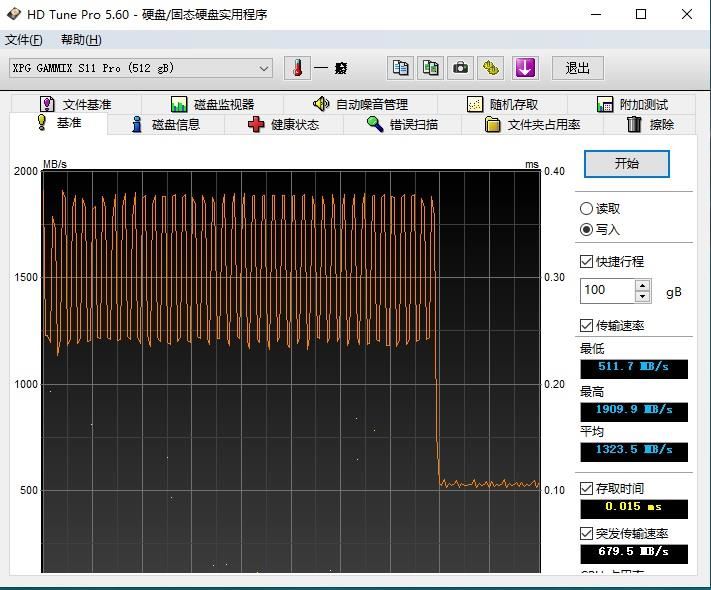Minimize the HD Tune Pro window
The height and width of the screenshot is (590, 711).
click(x=596, y=15)
